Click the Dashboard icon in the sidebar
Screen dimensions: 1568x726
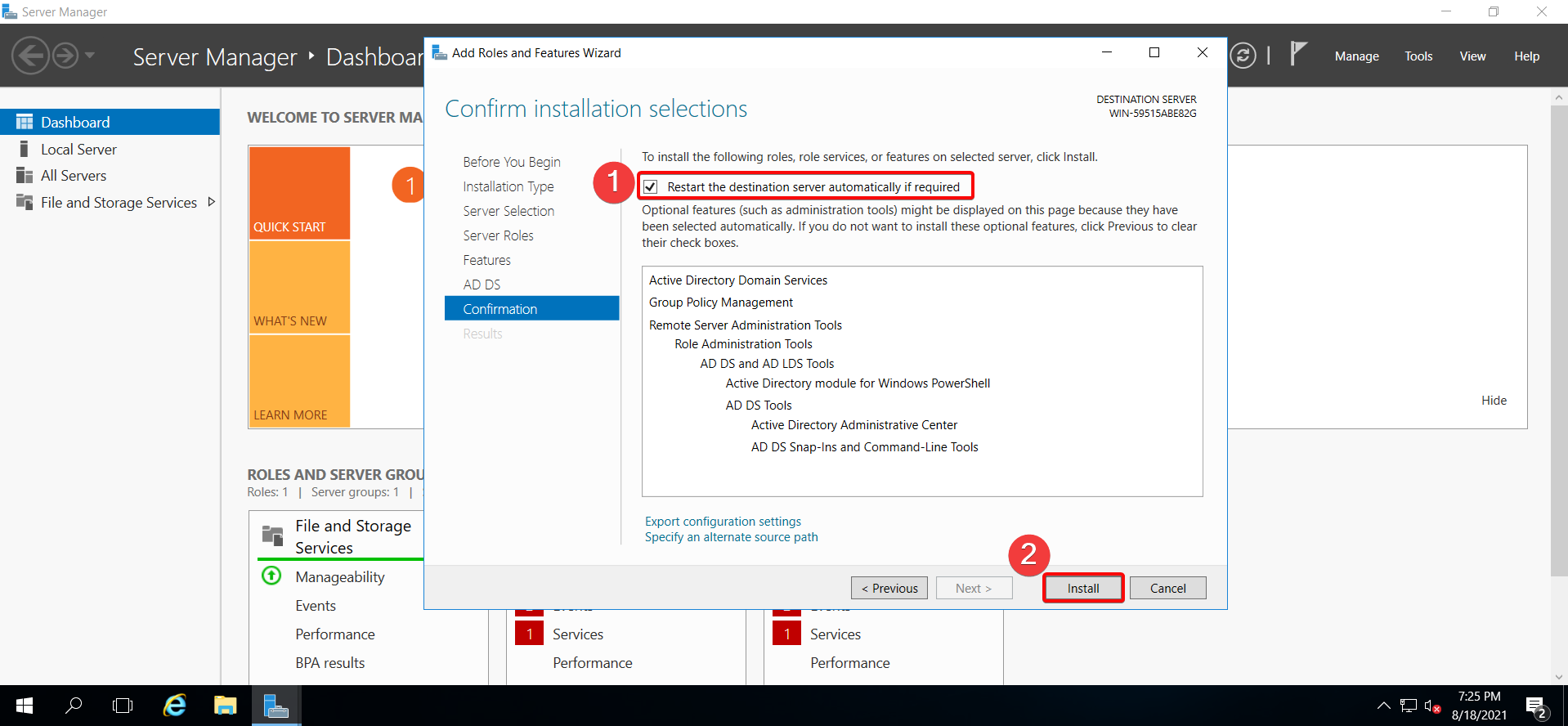(x=25, y=122)
